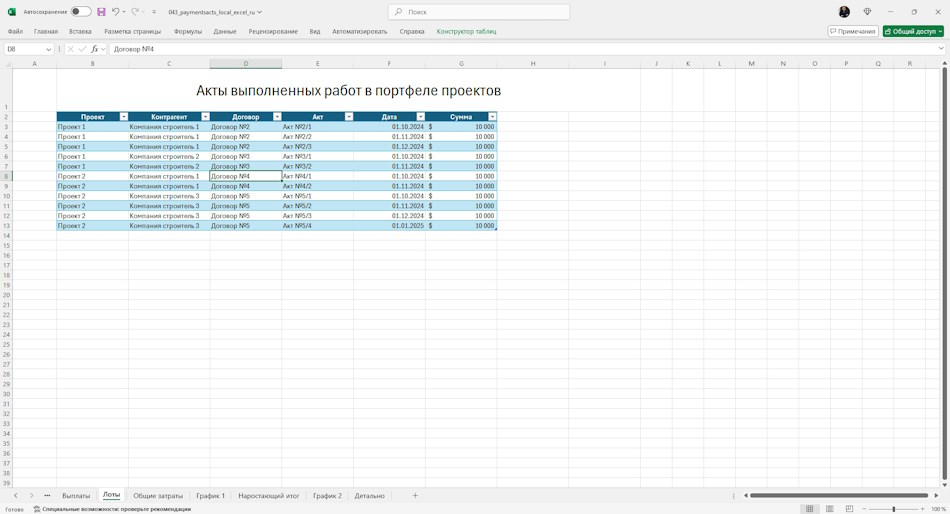Open the Справка ribbon tab

[x=412, y=31]
